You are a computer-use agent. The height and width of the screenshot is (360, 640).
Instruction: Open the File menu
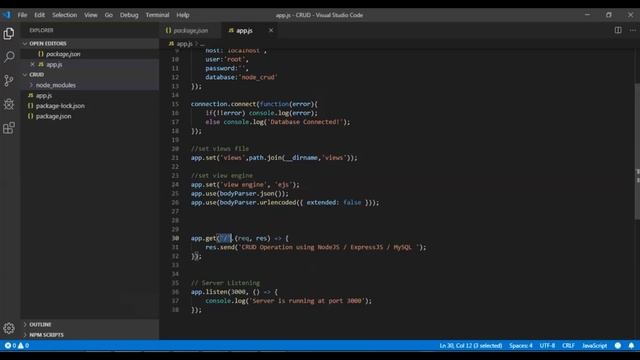tap(22, 15)
